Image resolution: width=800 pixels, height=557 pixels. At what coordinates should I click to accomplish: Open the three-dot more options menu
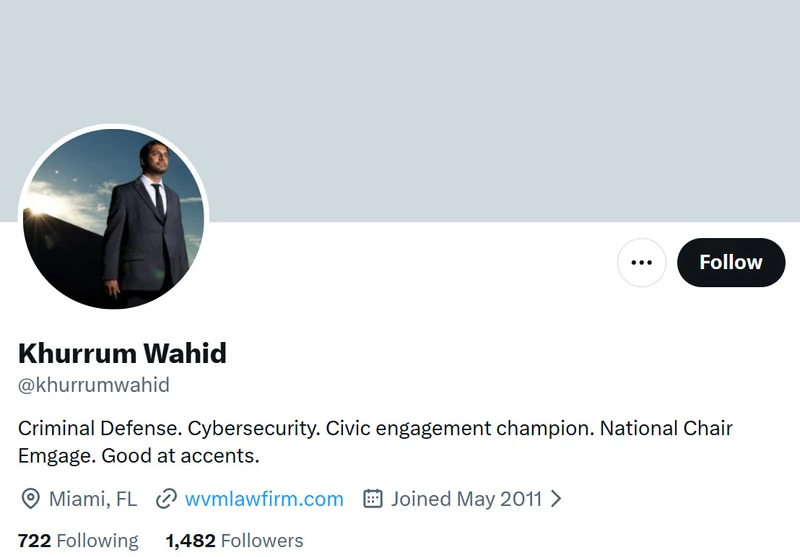641,262
